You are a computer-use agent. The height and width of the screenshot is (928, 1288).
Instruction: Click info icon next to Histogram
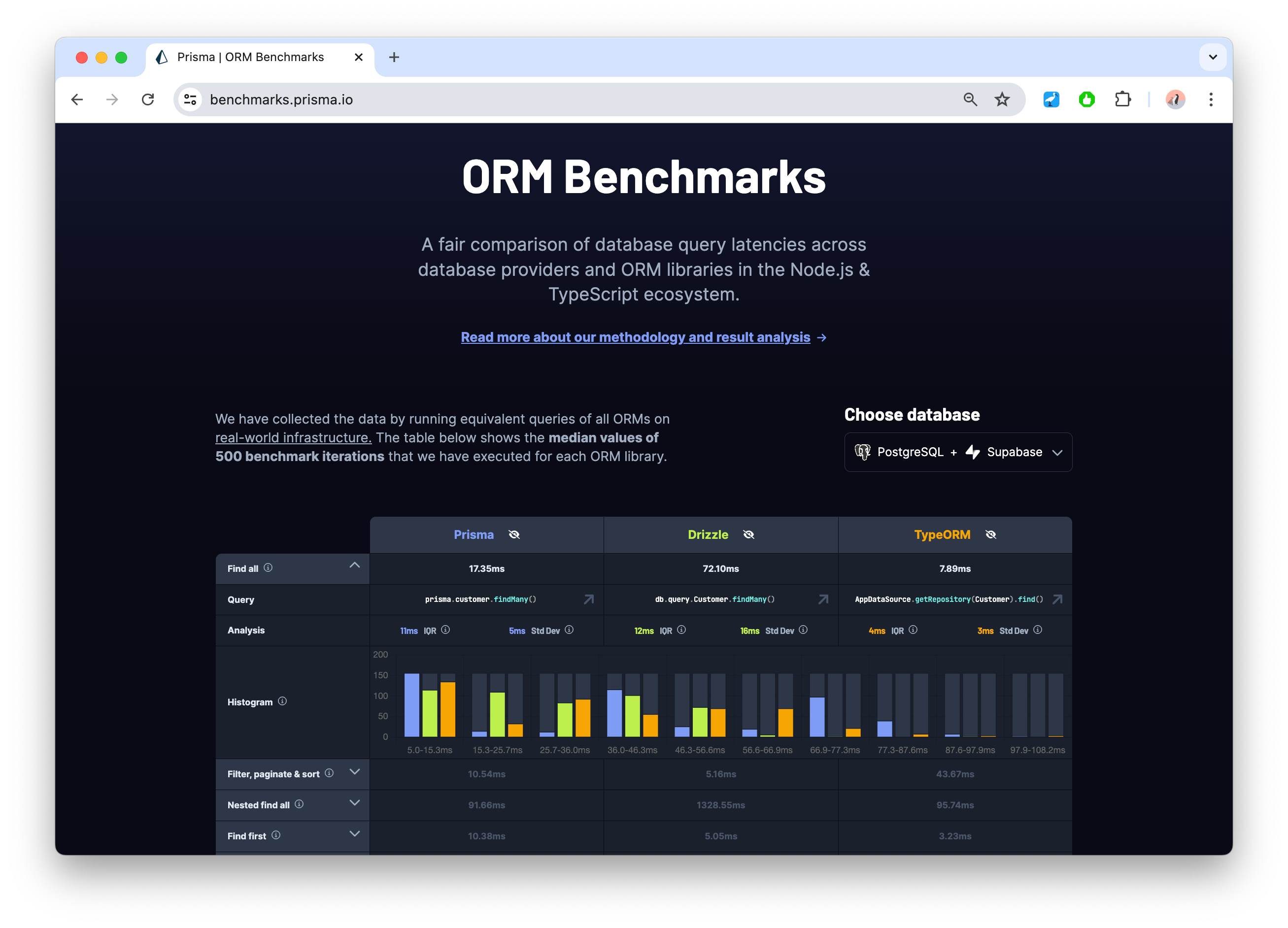click(x=282, y=701)
